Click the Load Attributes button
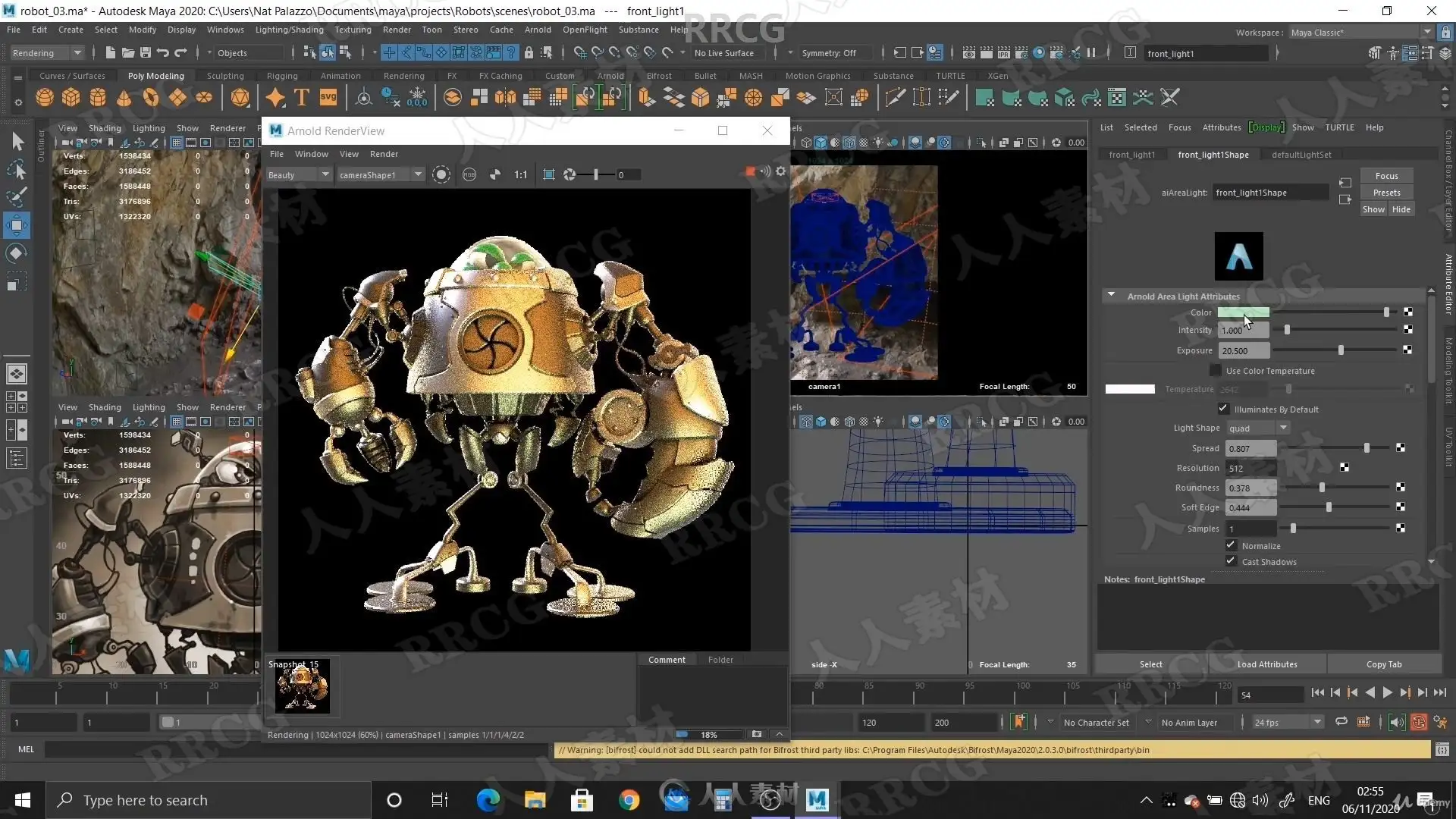 [1266, 664]
